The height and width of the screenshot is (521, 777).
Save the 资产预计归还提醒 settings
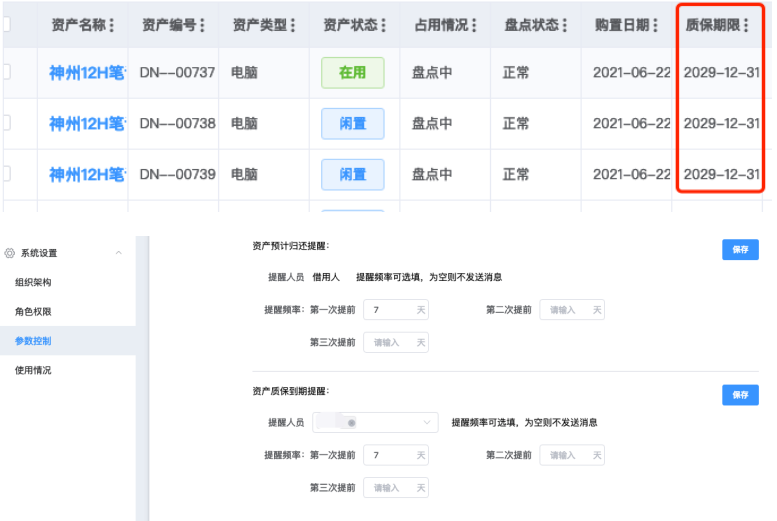[x=740, y=250]
